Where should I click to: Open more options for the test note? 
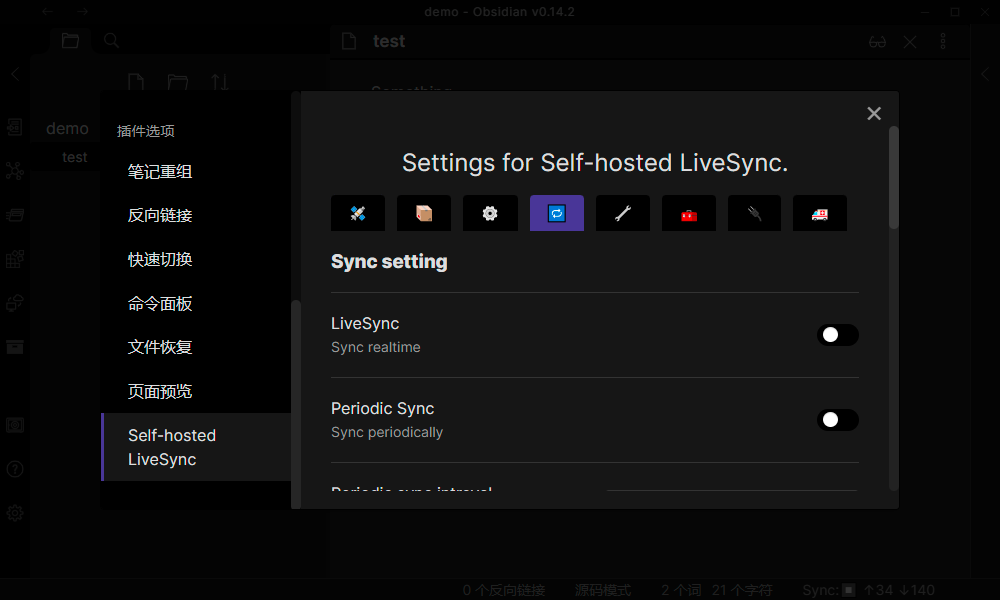click(943, 41)
